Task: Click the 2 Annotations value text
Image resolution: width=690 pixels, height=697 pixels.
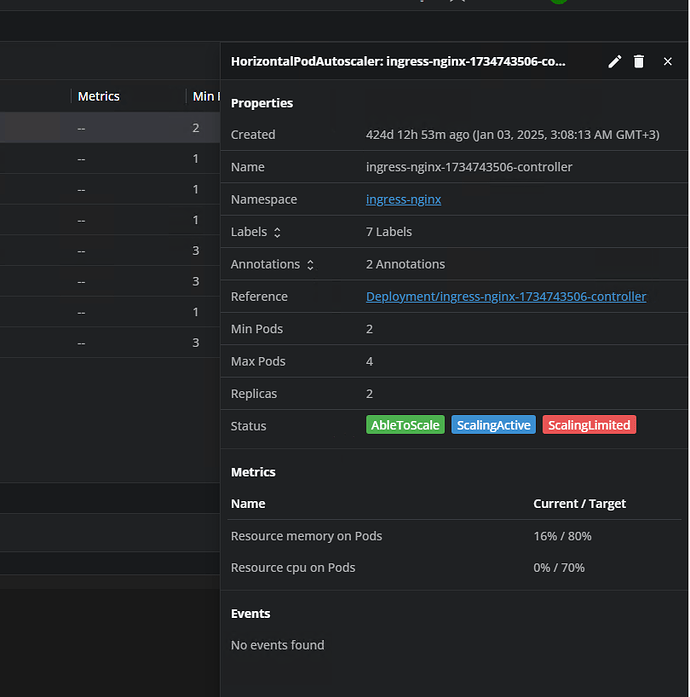Action: tap(405, 264)
